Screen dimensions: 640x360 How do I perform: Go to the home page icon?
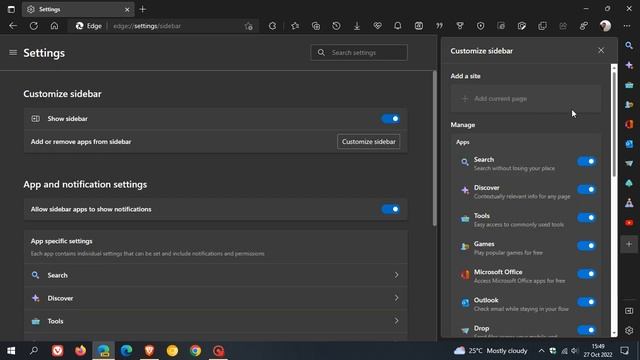coord(54,26)
